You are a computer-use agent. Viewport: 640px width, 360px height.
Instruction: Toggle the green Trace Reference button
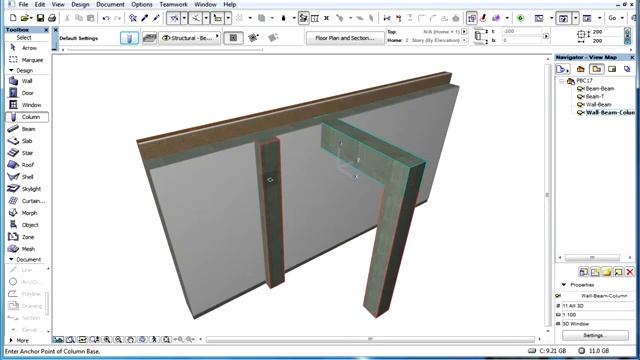520,18
